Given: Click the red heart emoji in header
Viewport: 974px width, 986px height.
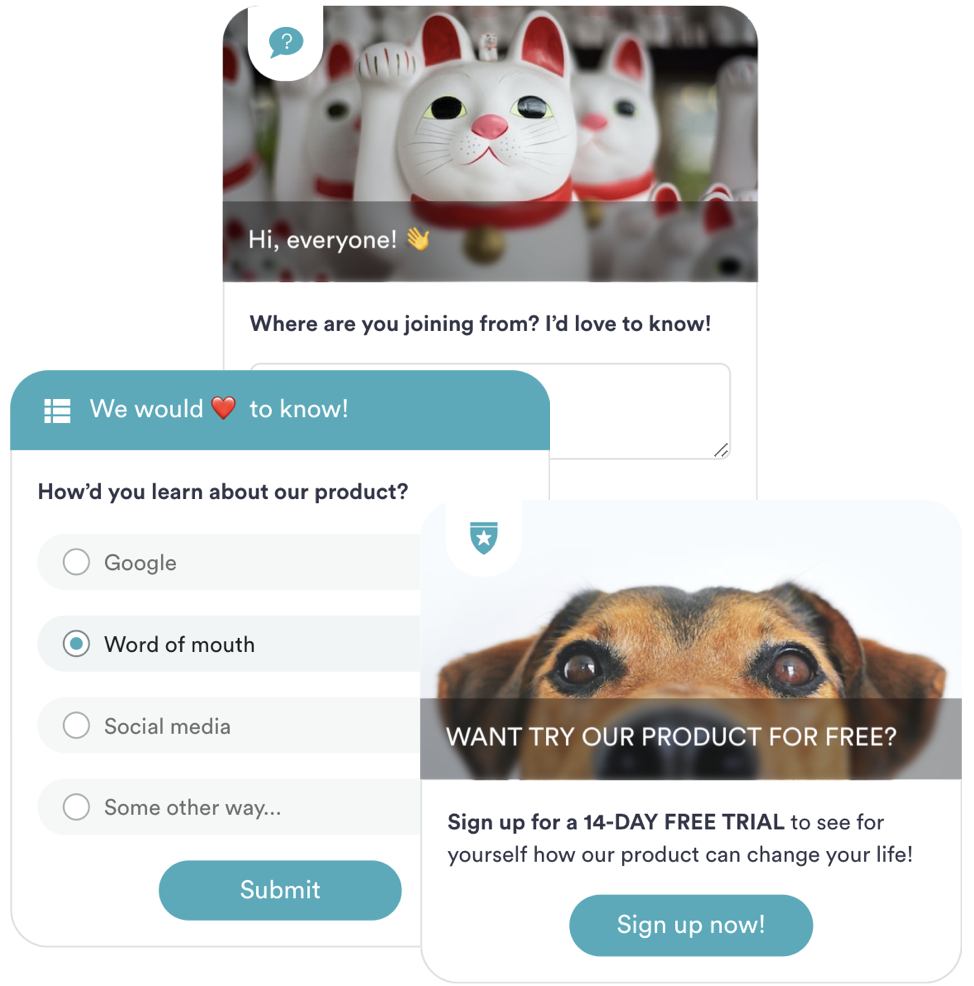Looking at the screenshot, I should (223, 407).
